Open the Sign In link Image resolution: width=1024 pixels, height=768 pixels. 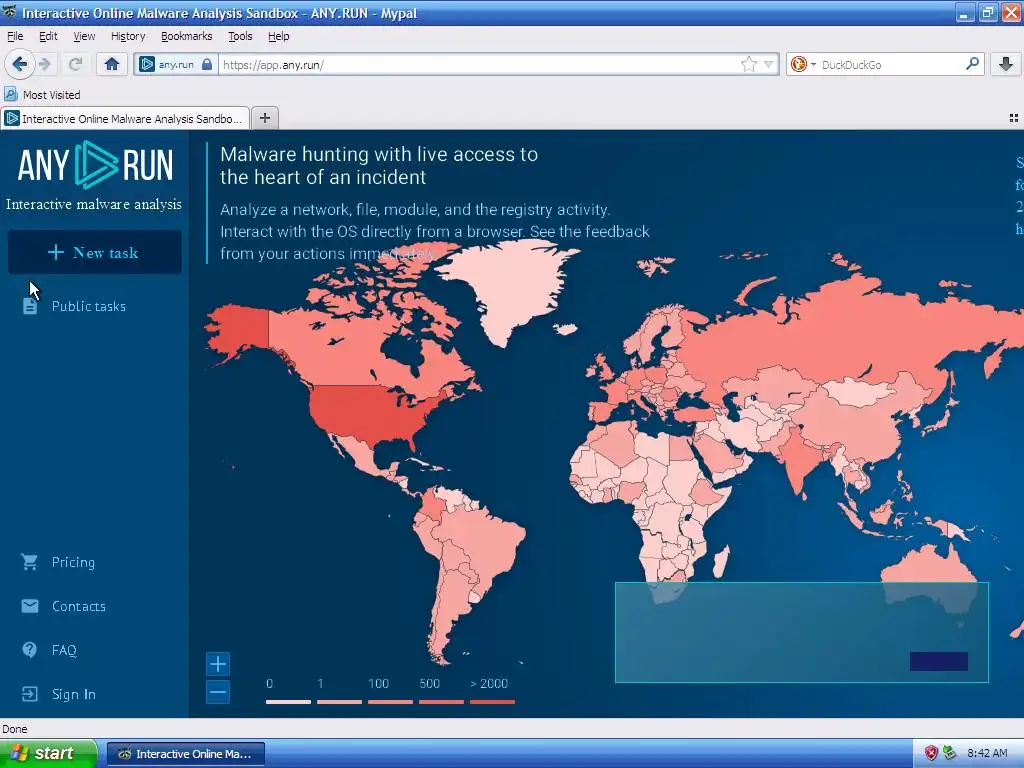[x=74, y=694]
